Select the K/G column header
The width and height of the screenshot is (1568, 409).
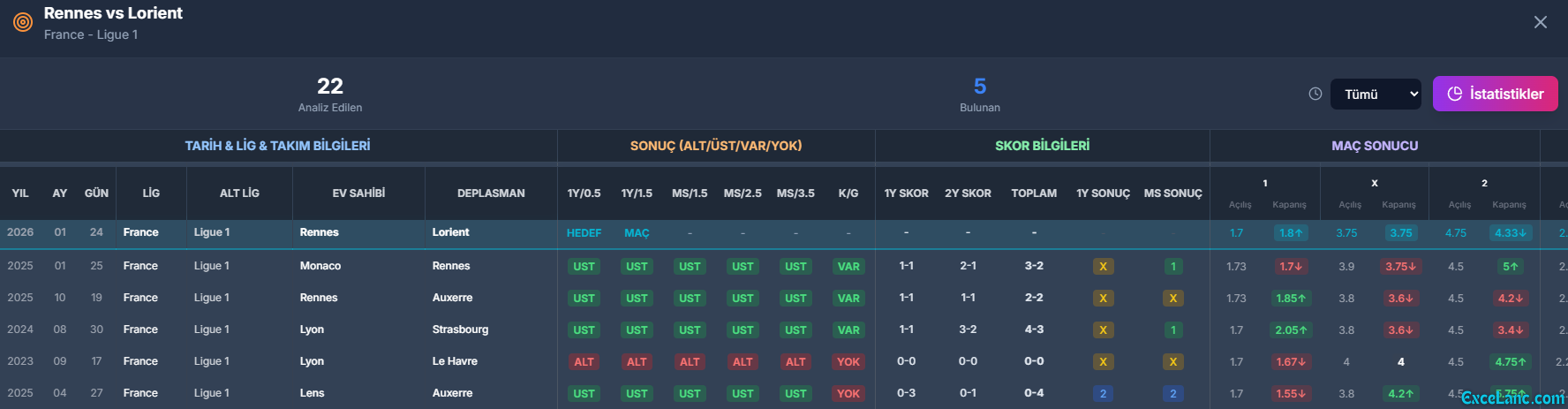848,193
